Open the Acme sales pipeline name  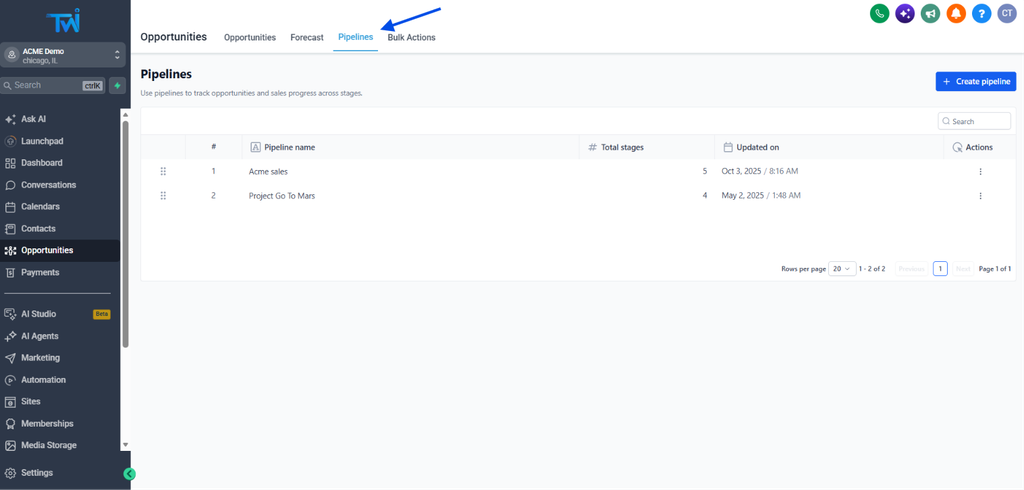268,172
